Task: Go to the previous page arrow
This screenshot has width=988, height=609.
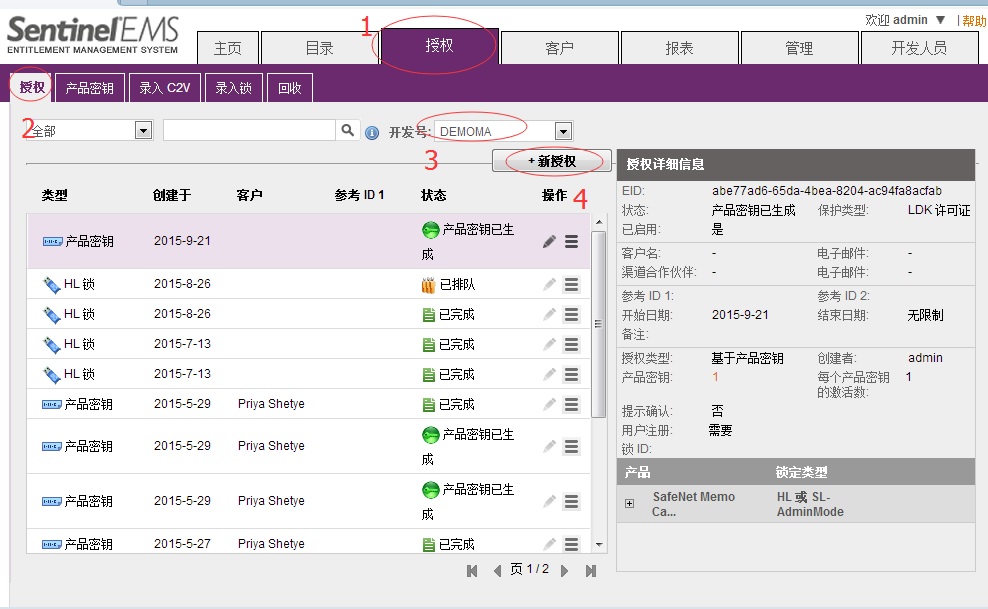Action: pyautogui.click(x=497, y=571)
